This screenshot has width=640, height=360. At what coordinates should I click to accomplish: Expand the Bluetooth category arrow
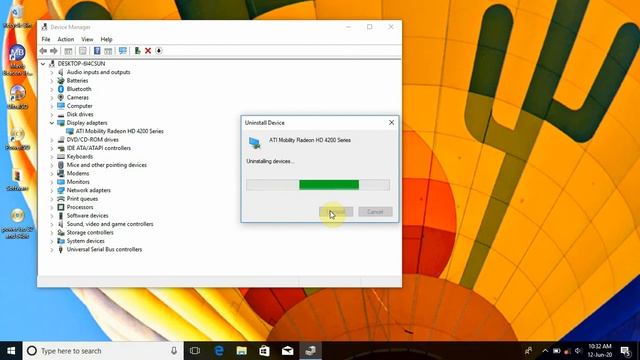tap(52, 89)
